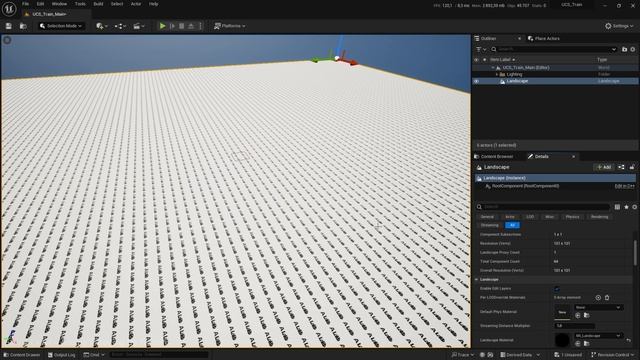Toggle the Details panel lock icon
This screenshot has width=640, height=360.
point(632,167)
